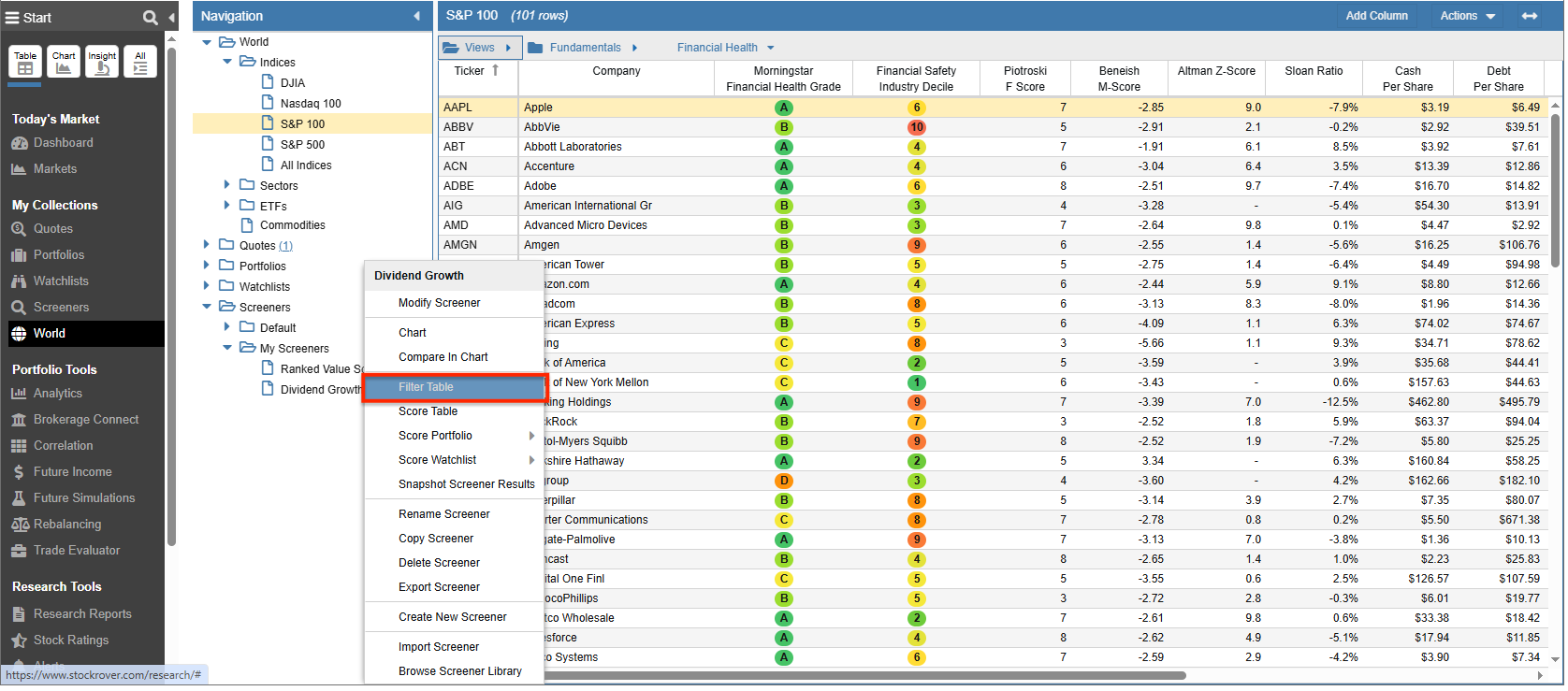Select Nasdaq 100 index

pos(311,104)
